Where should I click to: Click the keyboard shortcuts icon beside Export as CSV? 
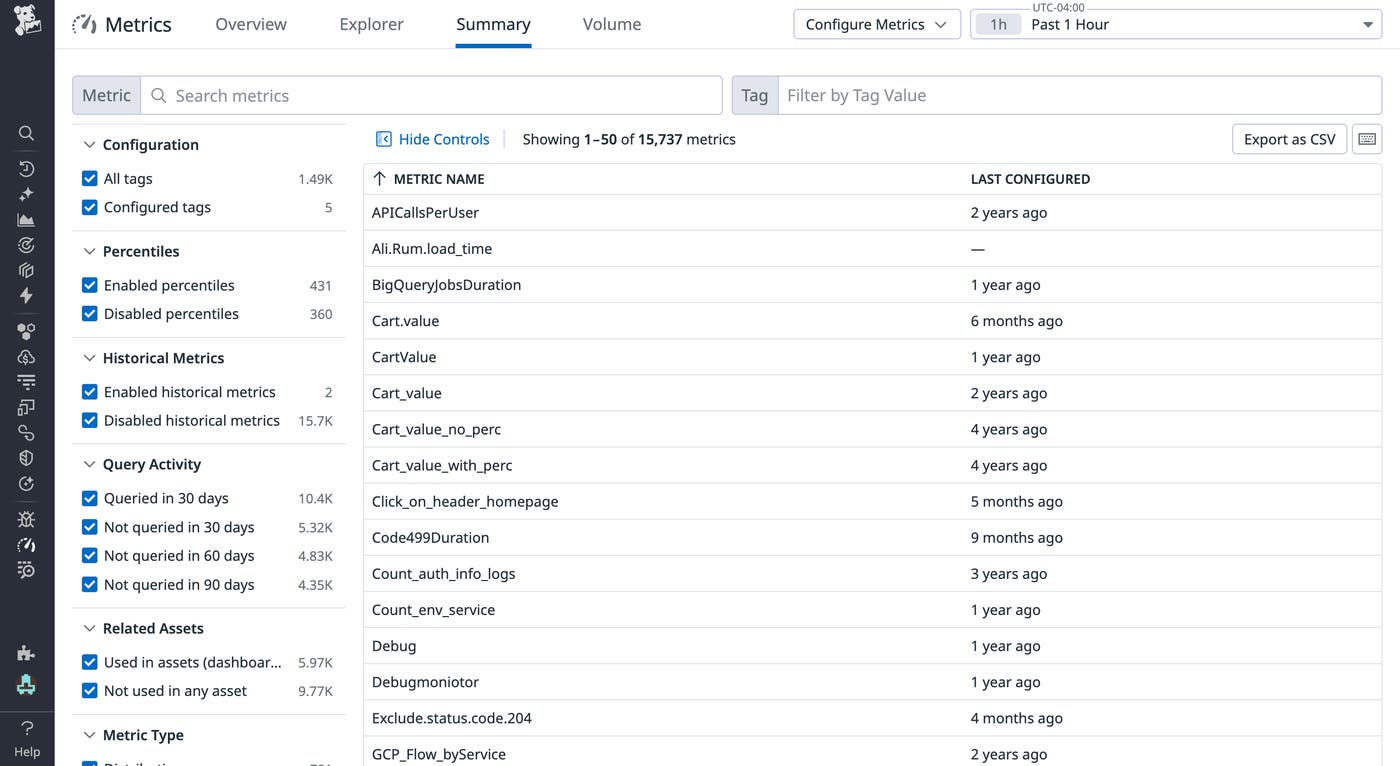tap(1366, 139)
